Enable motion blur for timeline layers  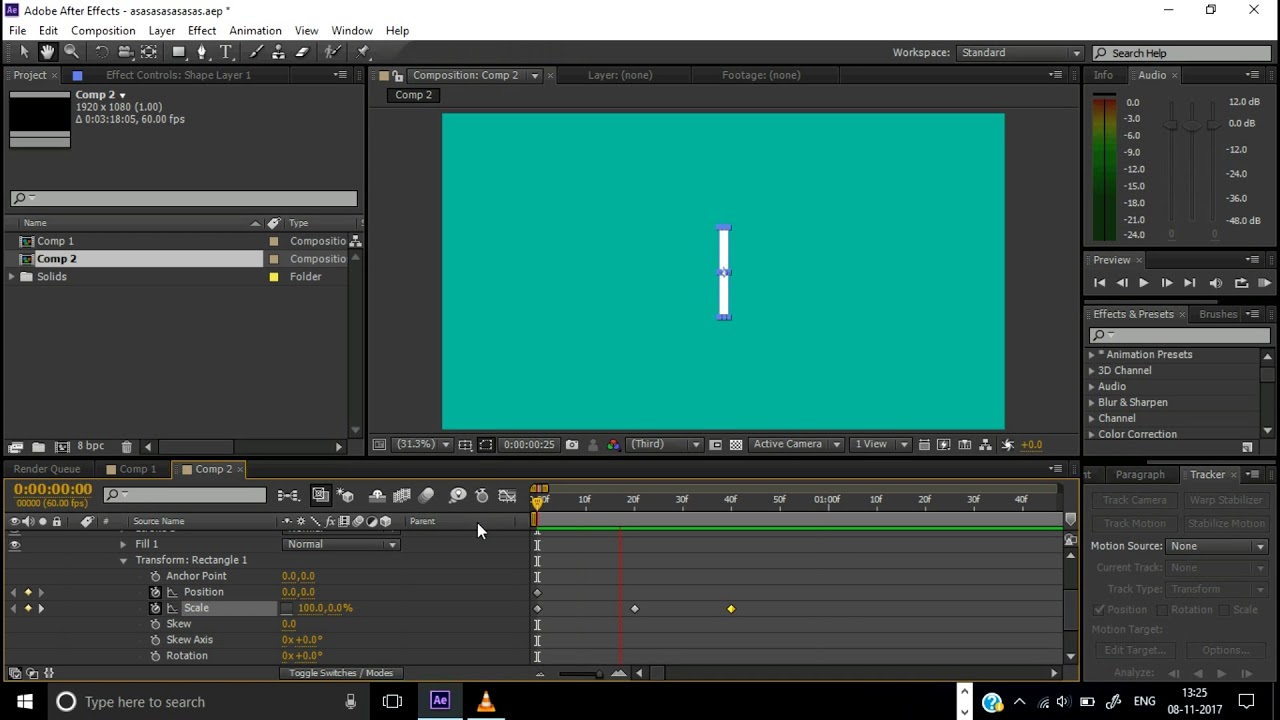click(426, 496)
